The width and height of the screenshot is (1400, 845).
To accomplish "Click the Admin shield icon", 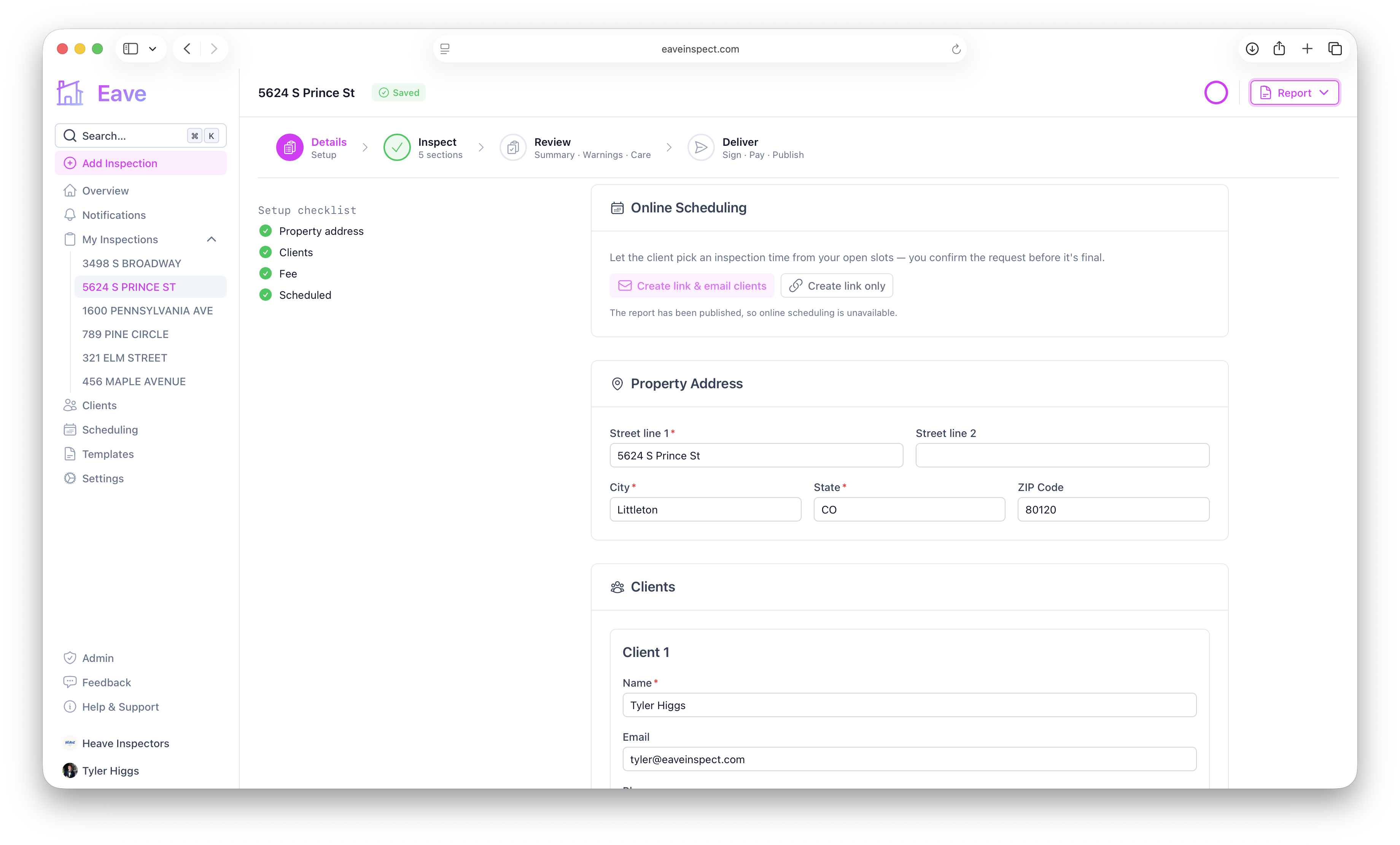I will (x=70, y=658).
